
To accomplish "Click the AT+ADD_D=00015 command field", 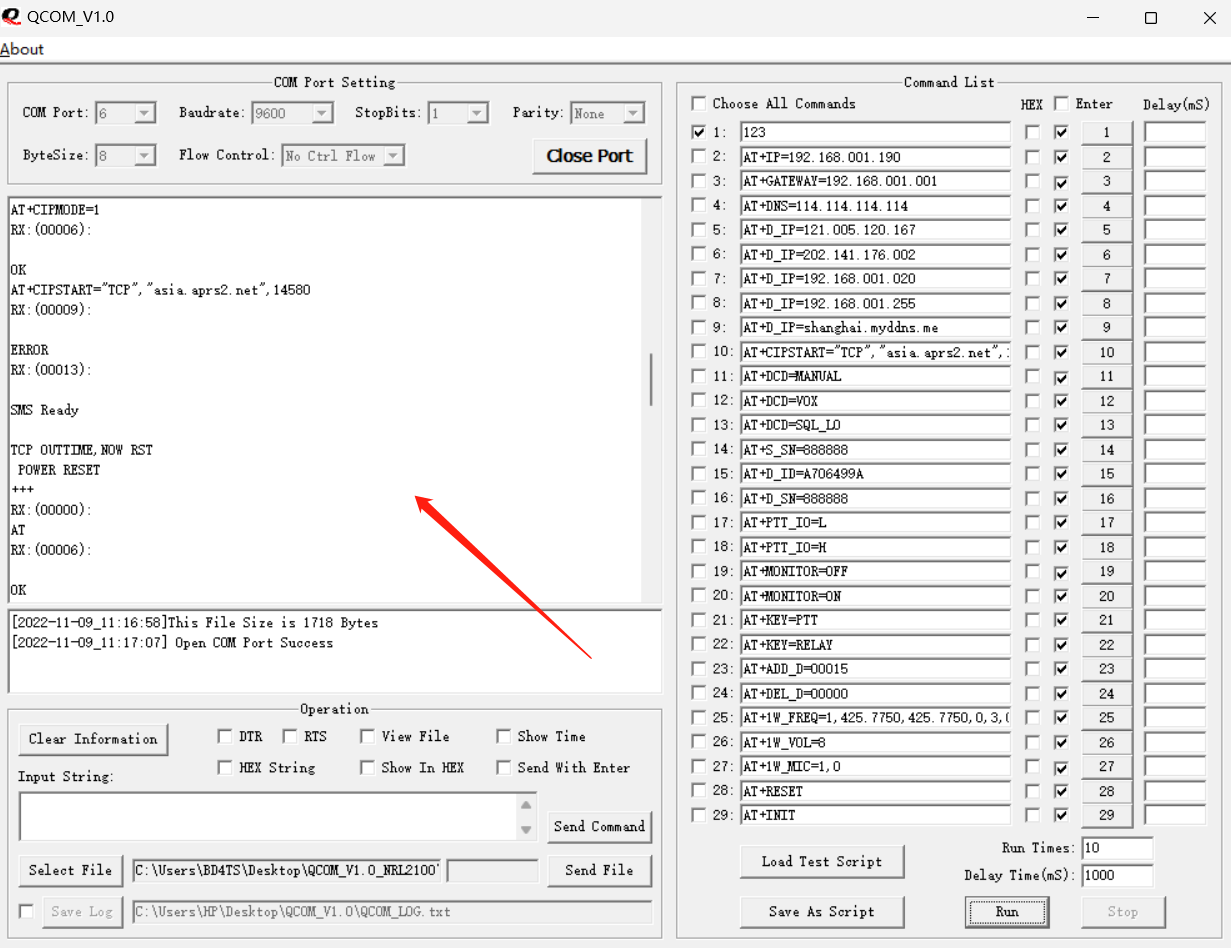I will coord(875,669).
